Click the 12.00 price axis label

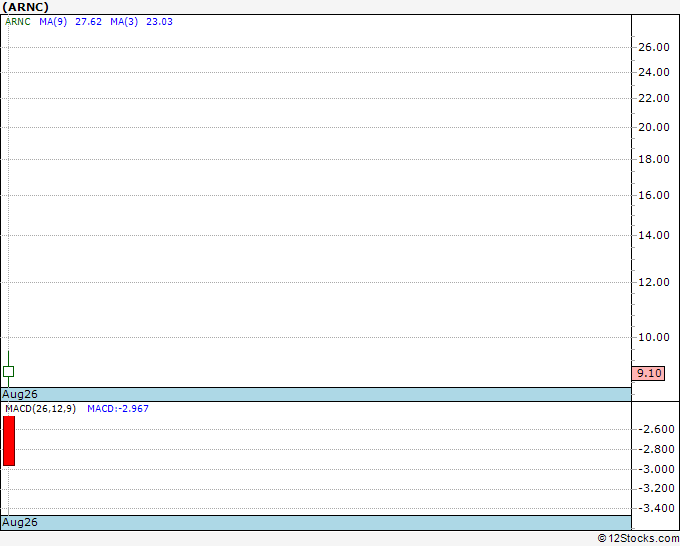(x=654, y=282)
